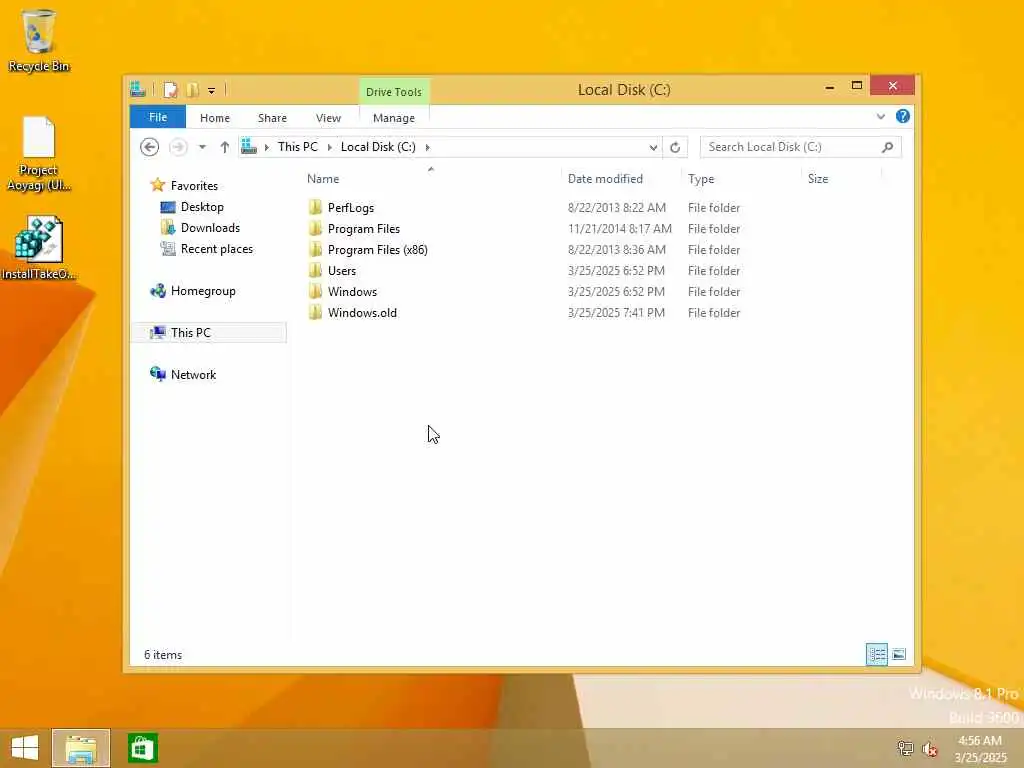Switch to Large icons view in status bar
The width and height of the screenshot is (1024, 768).
[899, 654]
